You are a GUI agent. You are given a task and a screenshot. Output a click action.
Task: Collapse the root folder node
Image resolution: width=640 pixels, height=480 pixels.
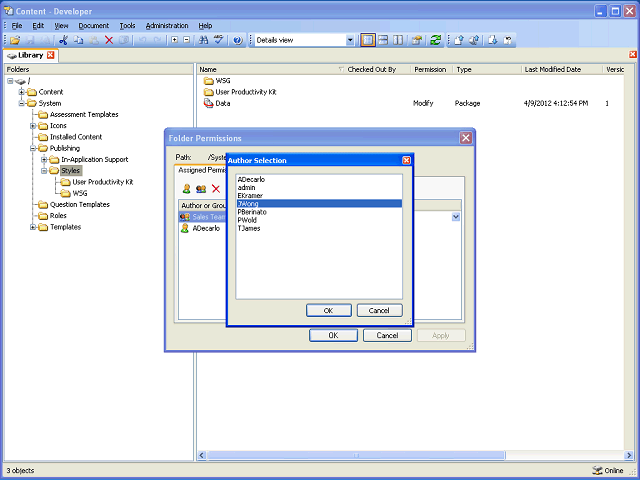coord(10,81)
